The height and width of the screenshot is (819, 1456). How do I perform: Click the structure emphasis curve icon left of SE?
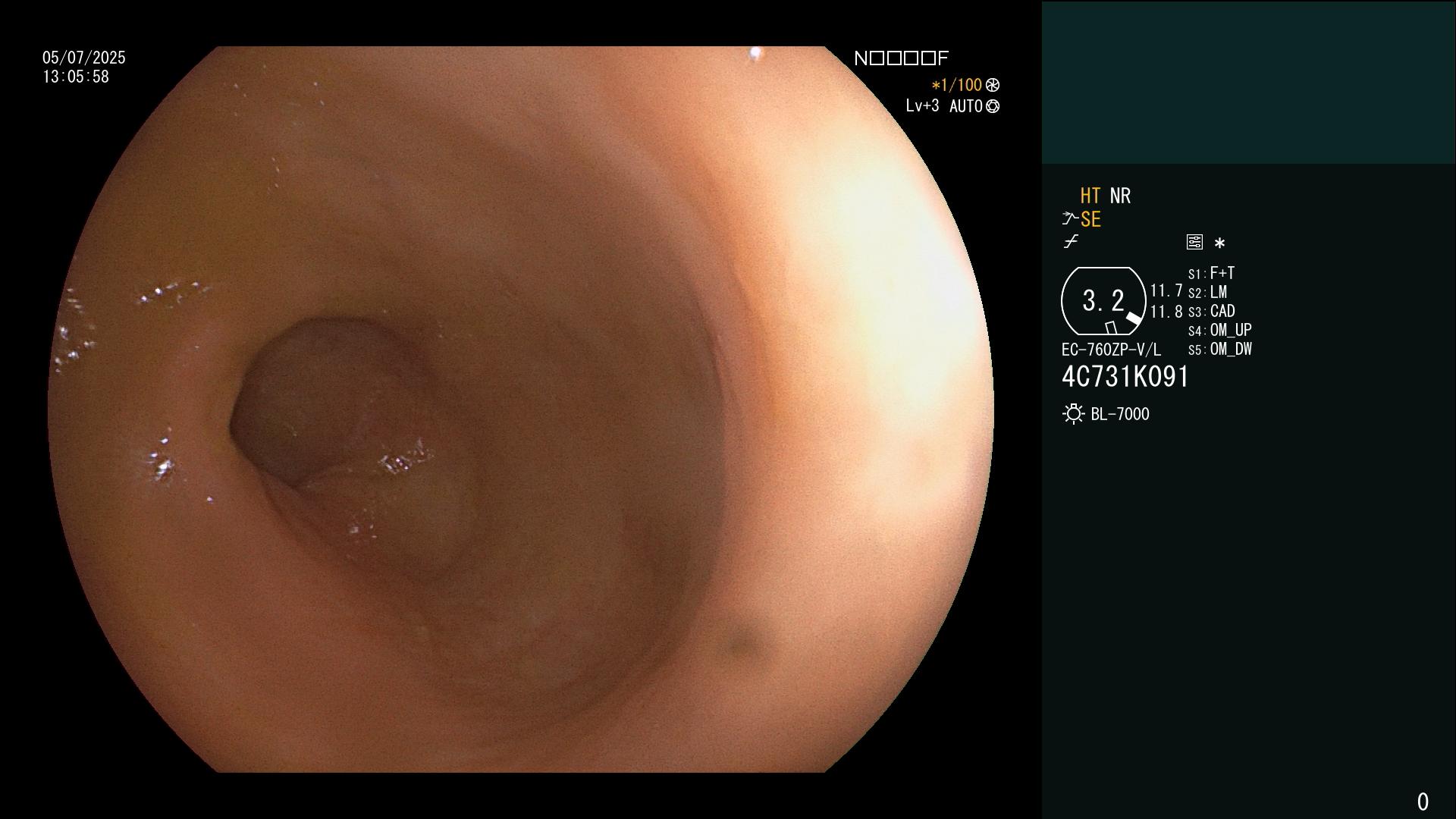pos(1070,219)
